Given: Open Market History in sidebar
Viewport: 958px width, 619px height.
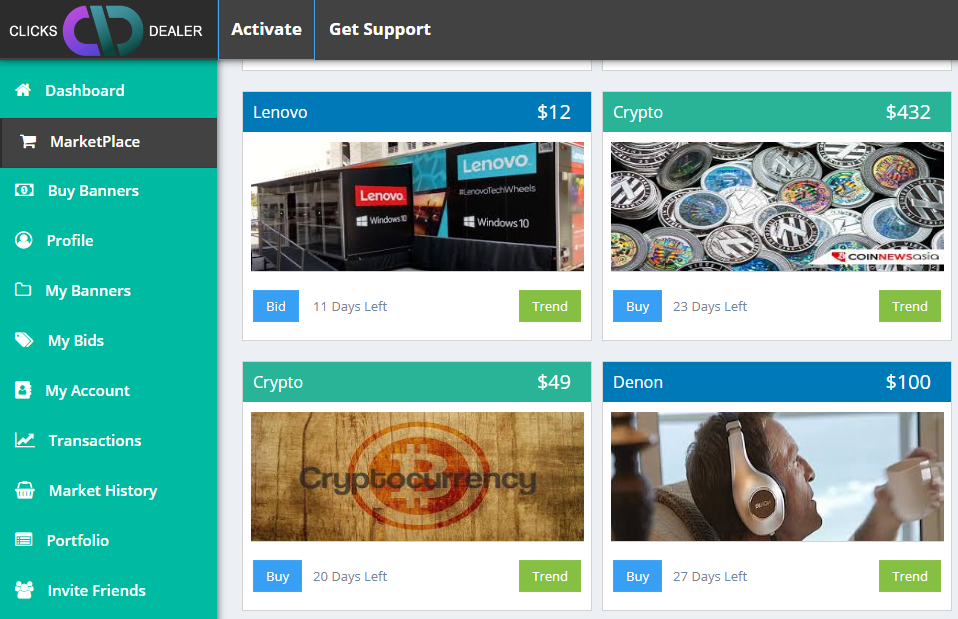Looking at the screenshot, I should (x=108, y=491).
